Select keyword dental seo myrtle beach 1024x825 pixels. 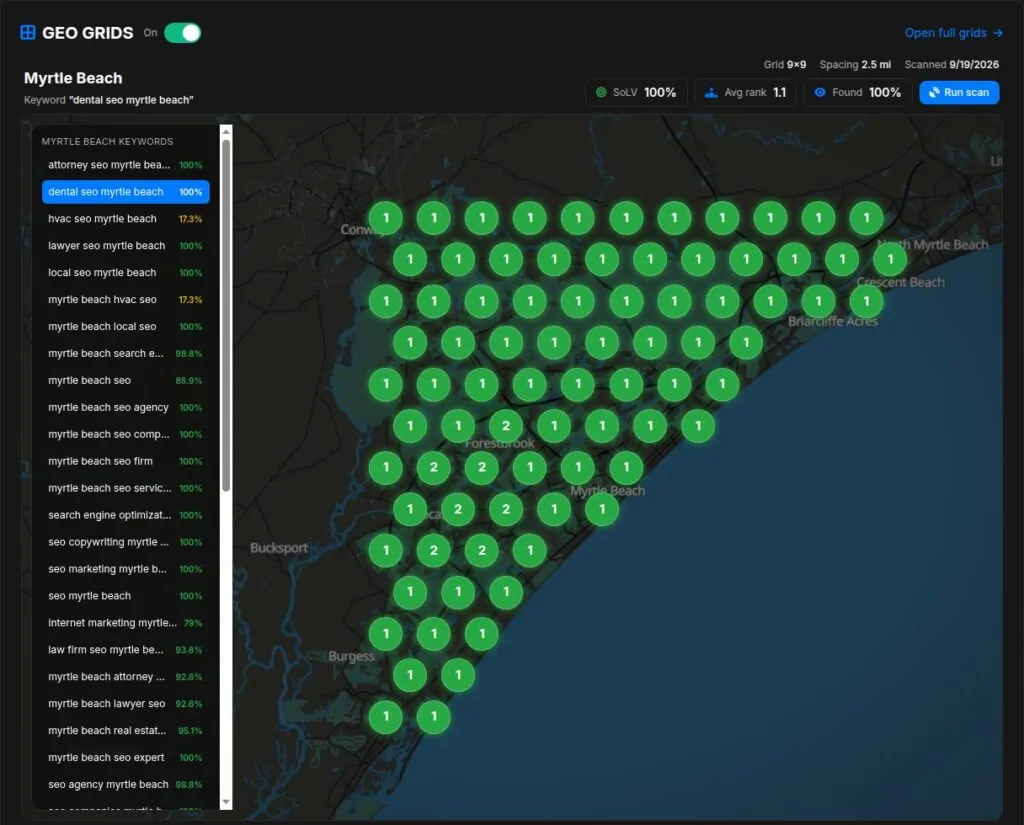pyautogui.click(x=125, y=191)
